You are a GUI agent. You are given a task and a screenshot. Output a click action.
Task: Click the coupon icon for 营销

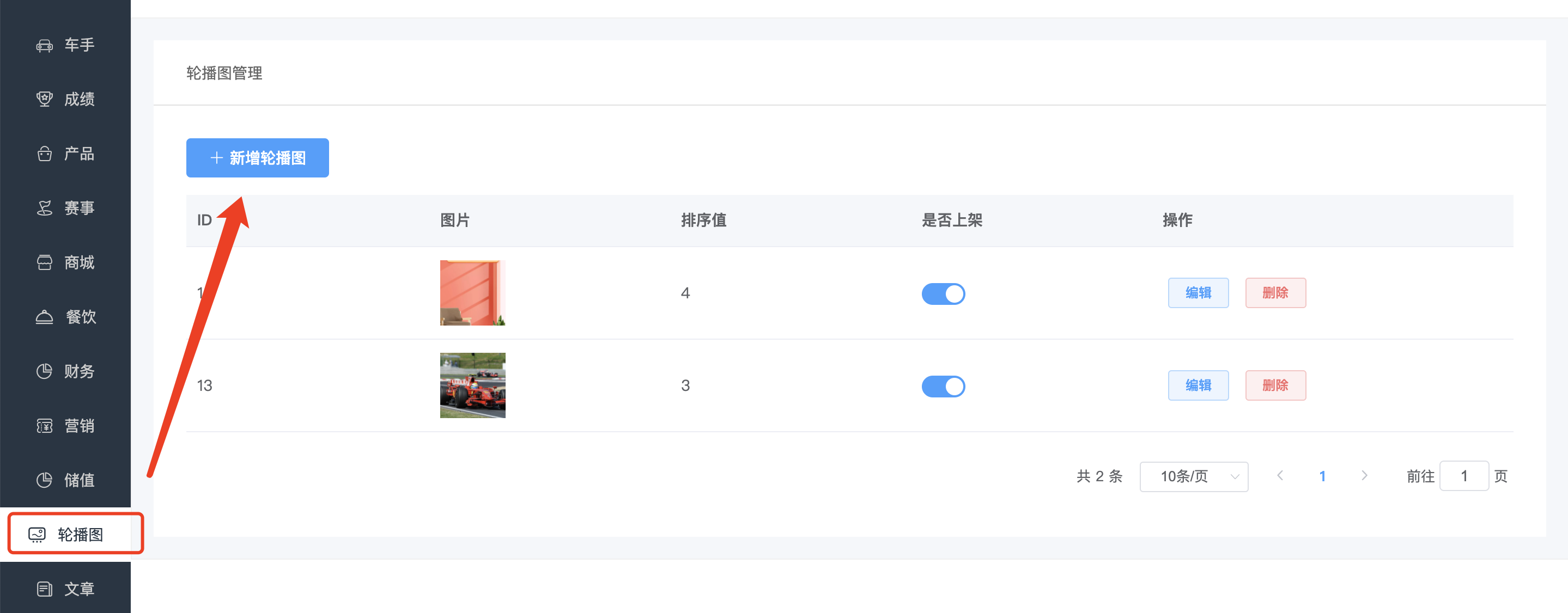point(45,426)
